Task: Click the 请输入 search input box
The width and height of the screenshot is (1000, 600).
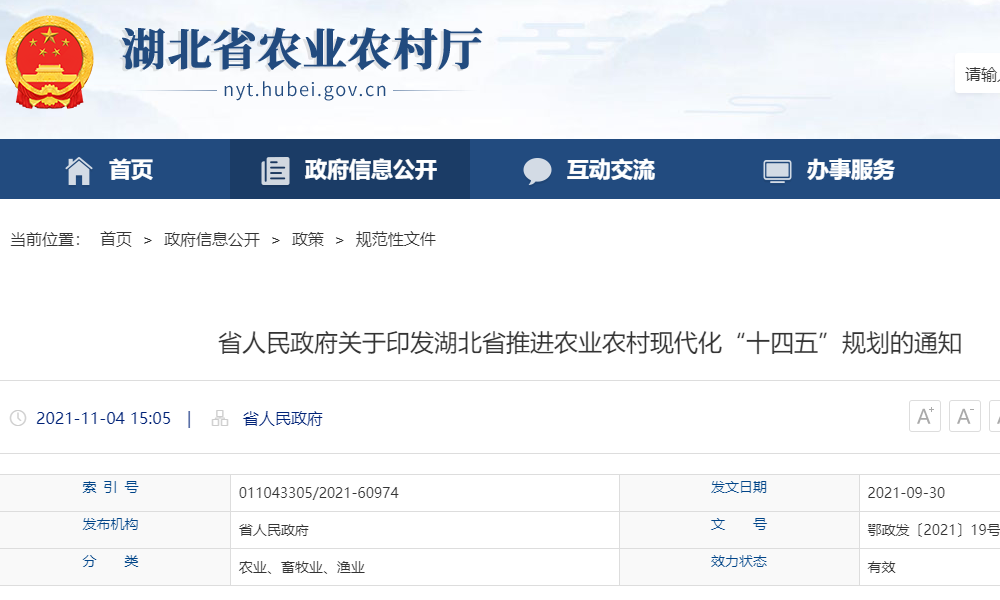Action: pos(978,71)
